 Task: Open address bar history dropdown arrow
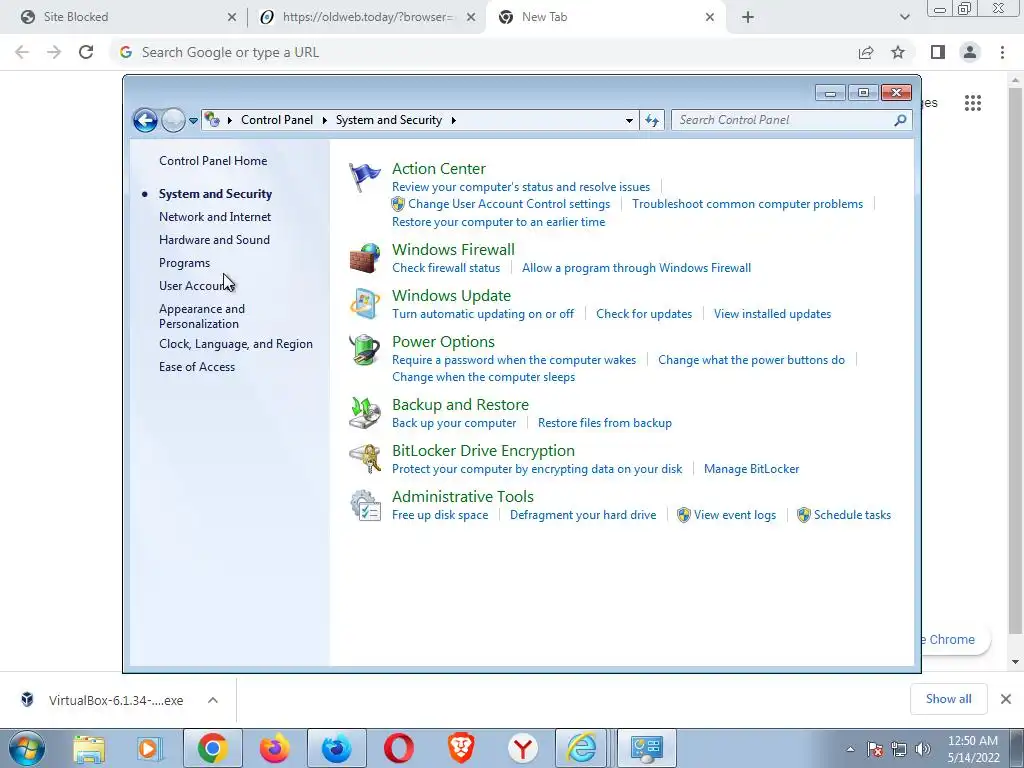click(x=629, y=120)
